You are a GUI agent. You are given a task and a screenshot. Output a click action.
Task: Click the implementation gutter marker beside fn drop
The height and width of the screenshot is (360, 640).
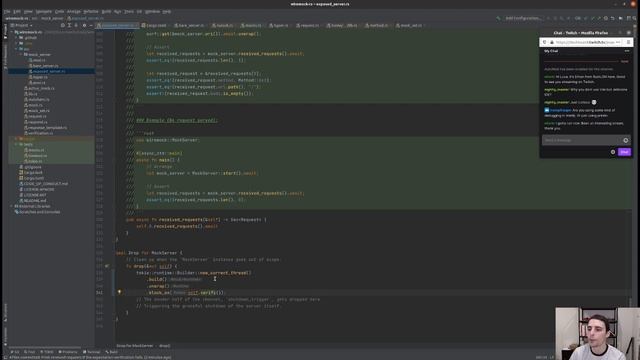coord(107,266)
